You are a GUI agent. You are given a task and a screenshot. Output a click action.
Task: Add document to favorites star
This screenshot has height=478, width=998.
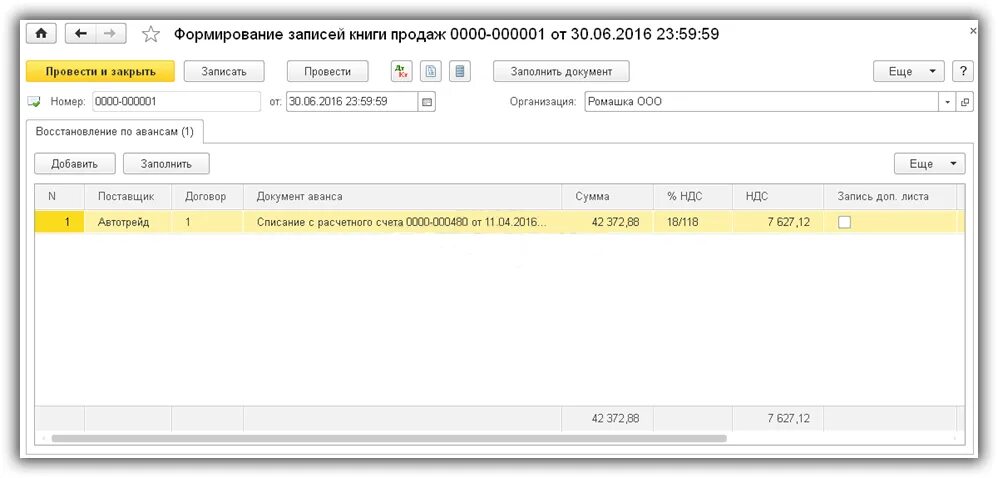[151, 34]
